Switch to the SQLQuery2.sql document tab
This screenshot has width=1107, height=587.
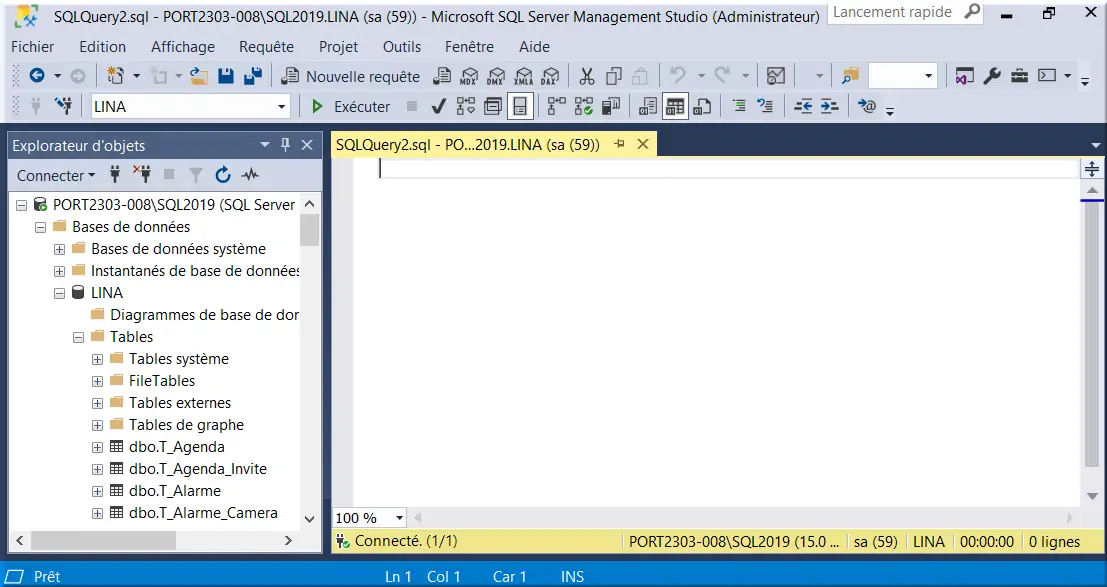click(467, 144)
